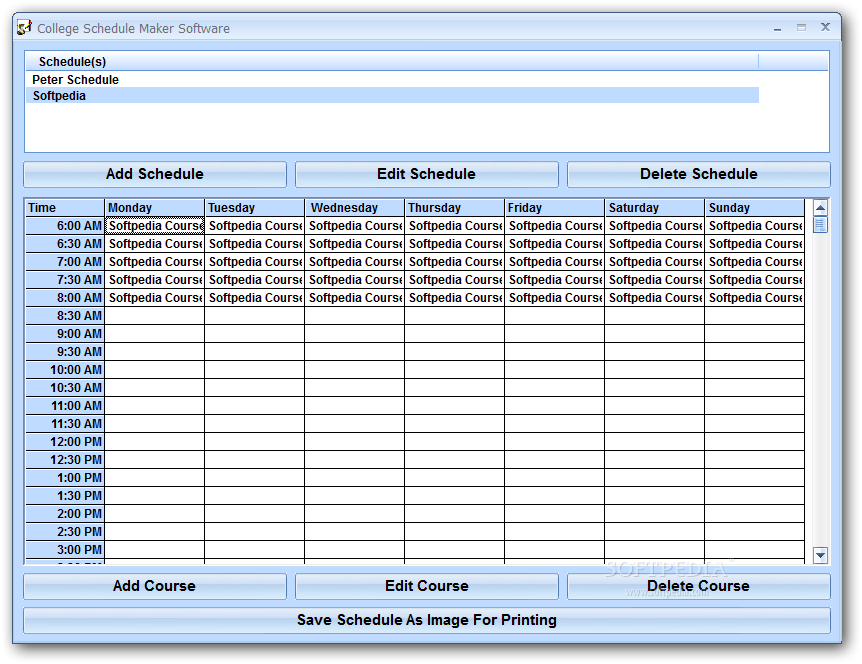Screen dimensions: 862x664
Task: Select the 11:30 AM row header
Action: (x=65, y=424)
